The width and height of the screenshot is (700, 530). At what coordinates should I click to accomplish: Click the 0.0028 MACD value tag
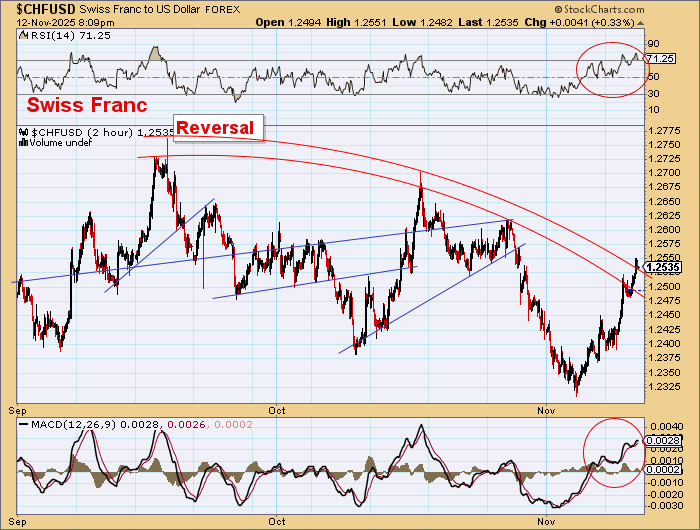pos(661,440)
